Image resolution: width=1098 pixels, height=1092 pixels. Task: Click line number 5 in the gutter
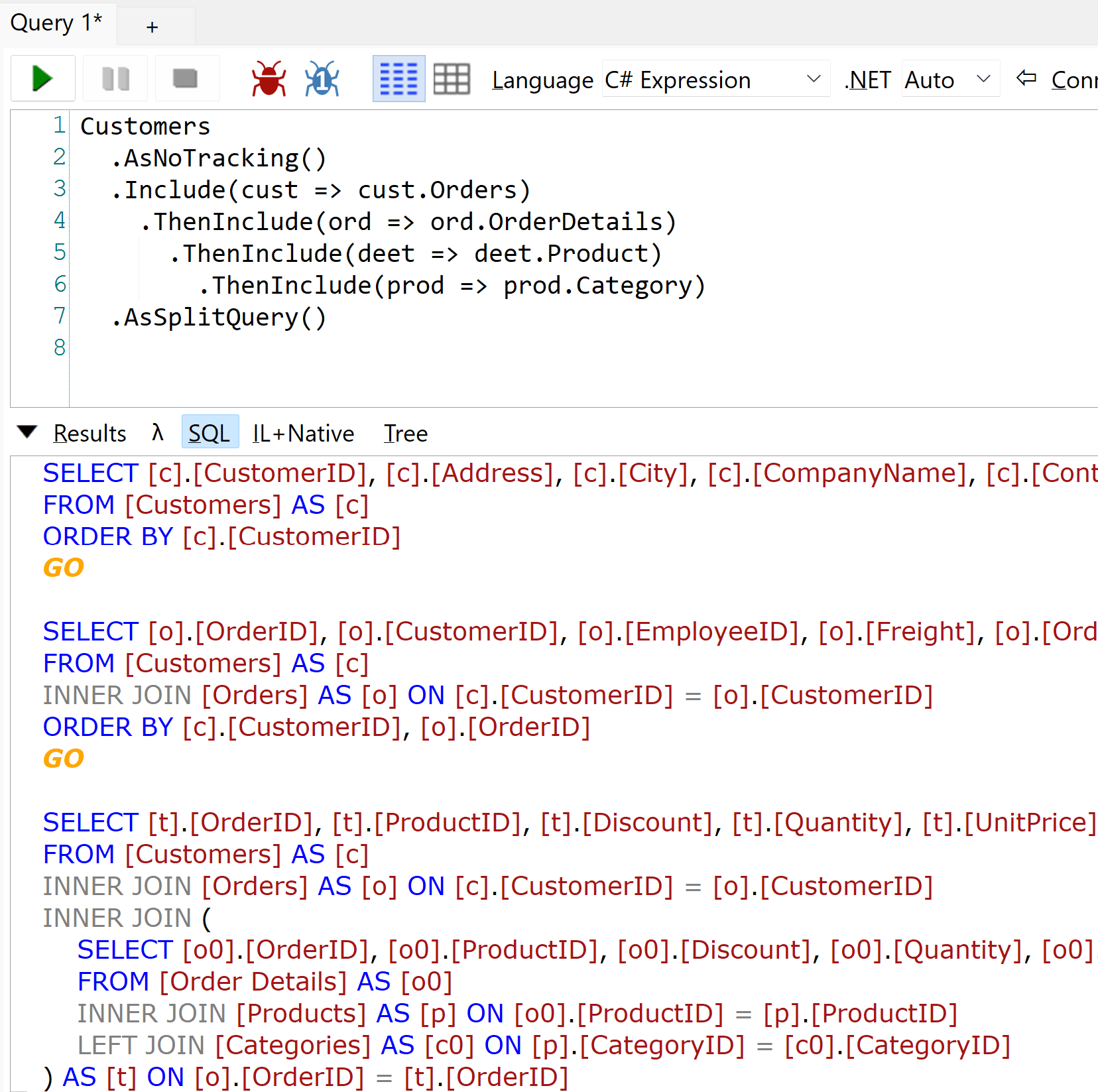tap(59, 252)
